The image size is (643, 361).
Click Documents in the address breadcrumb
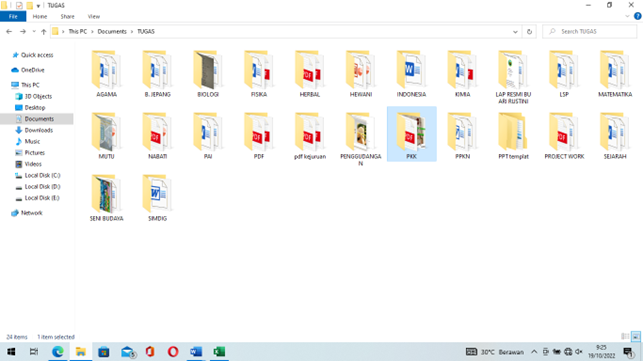pos(112,32)
